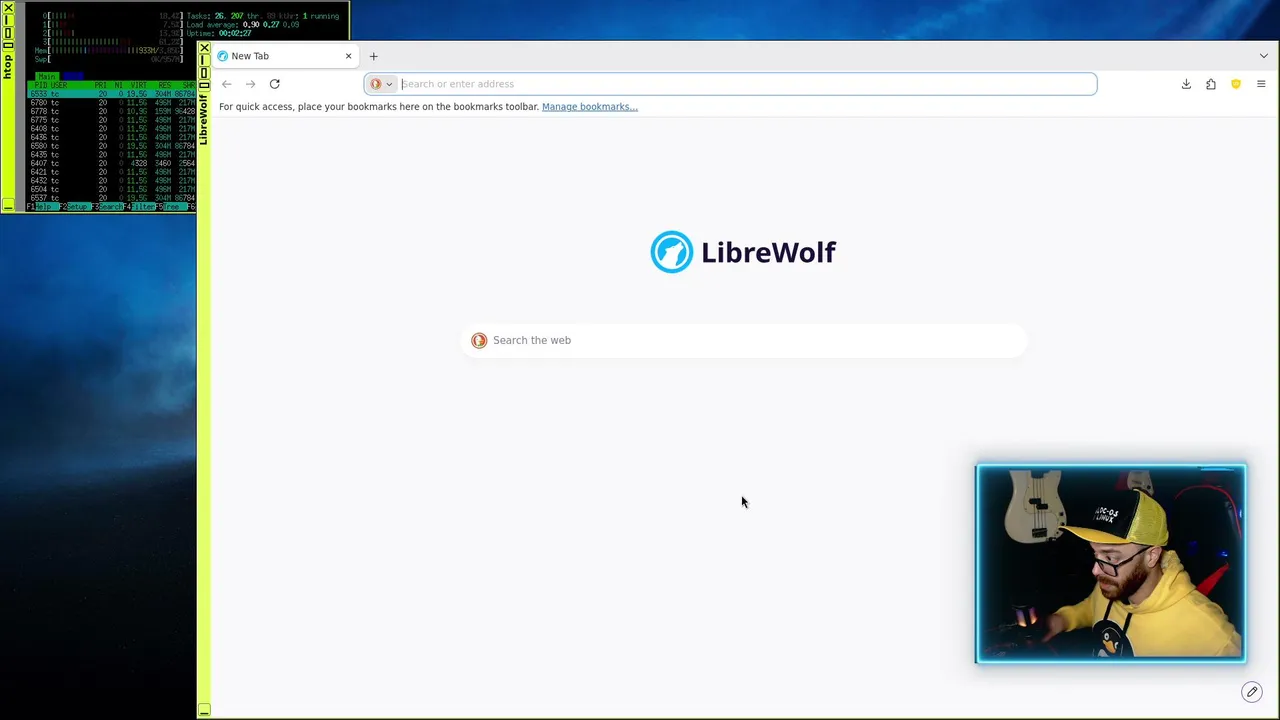The image size is (1280, 720).
Task: Sort htop processes by the PRI column
Action: point(101,86)
